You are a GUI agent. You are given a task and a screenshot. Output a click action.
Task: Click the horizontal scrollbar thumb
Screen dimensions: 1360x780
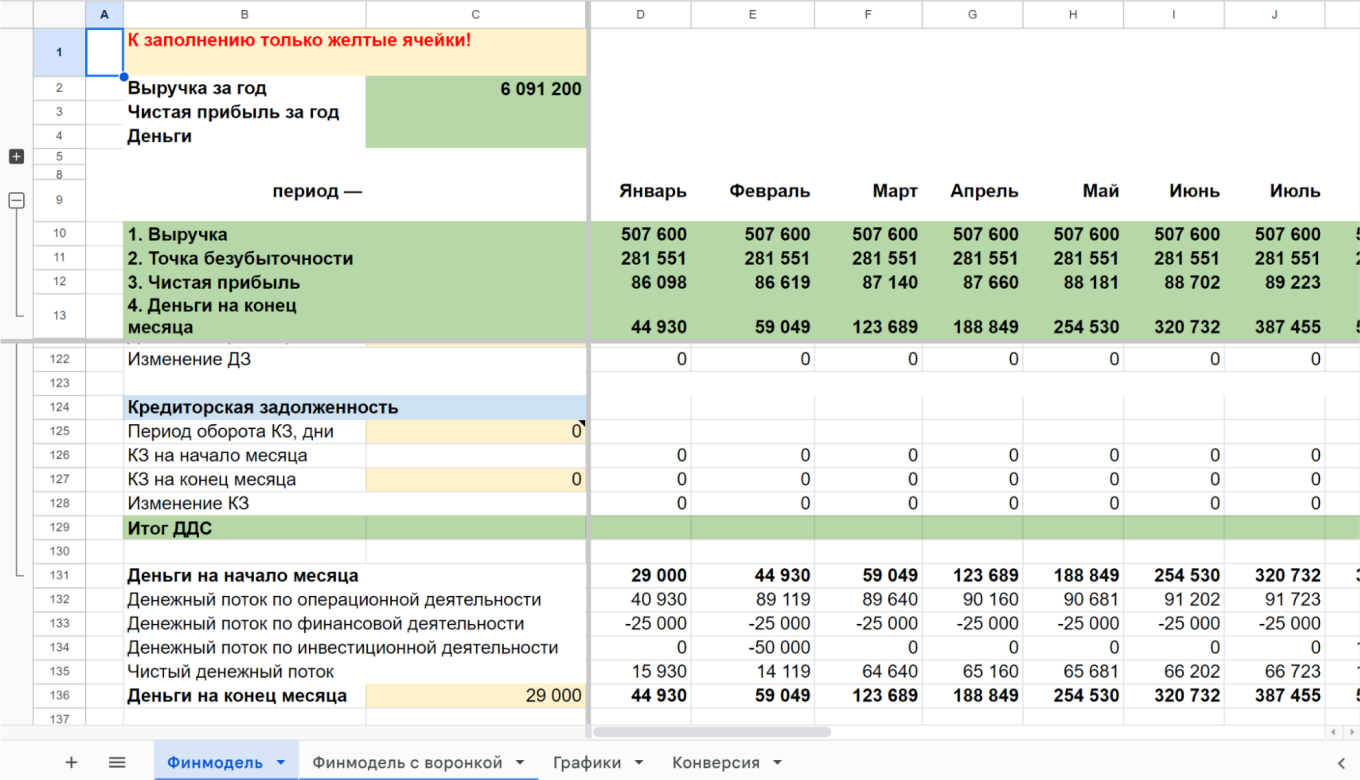tap(710, 732)
